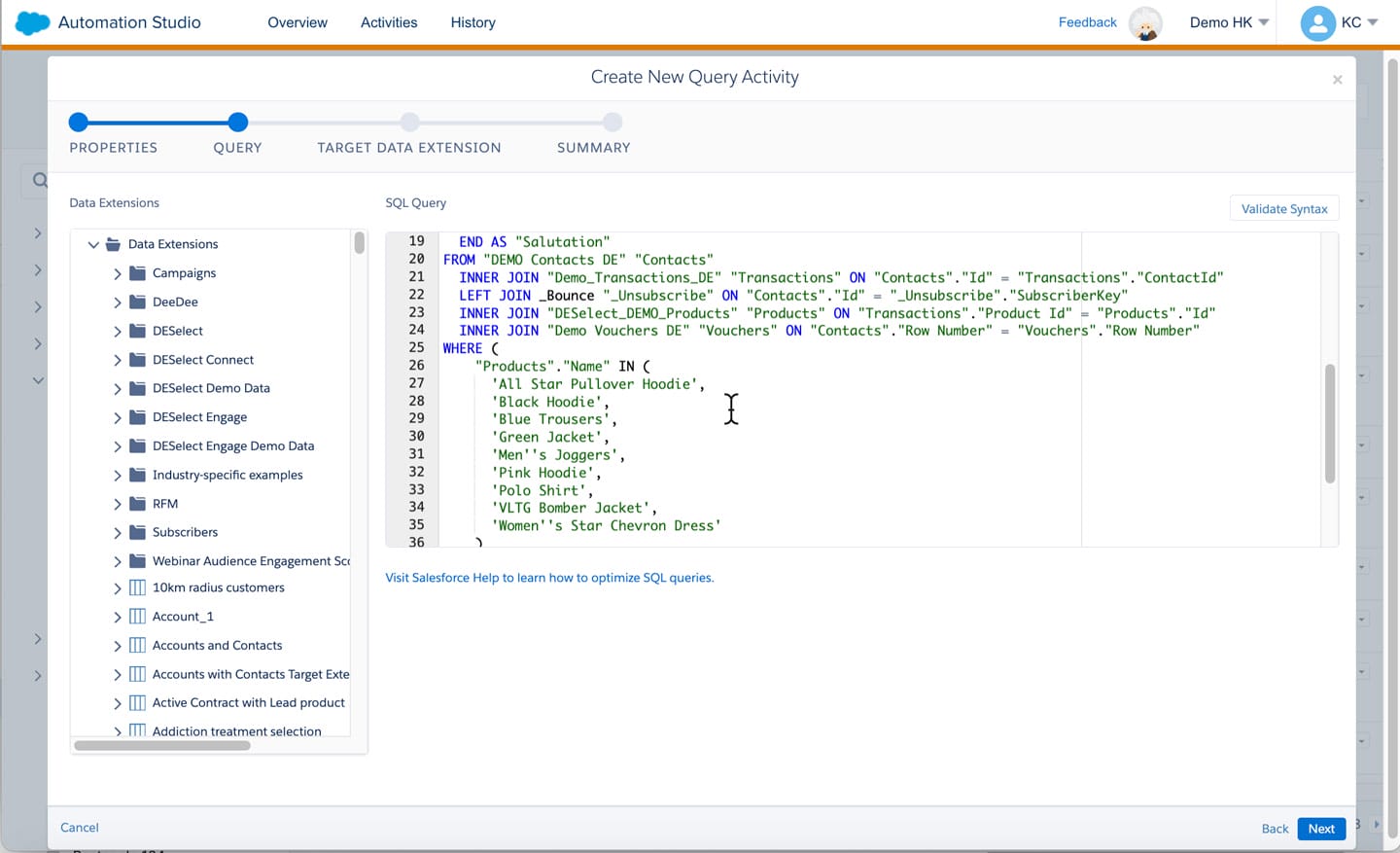The image size is (1400, 853).
Task: Click the grid icon next to Account_1
Action: point(136,616)
